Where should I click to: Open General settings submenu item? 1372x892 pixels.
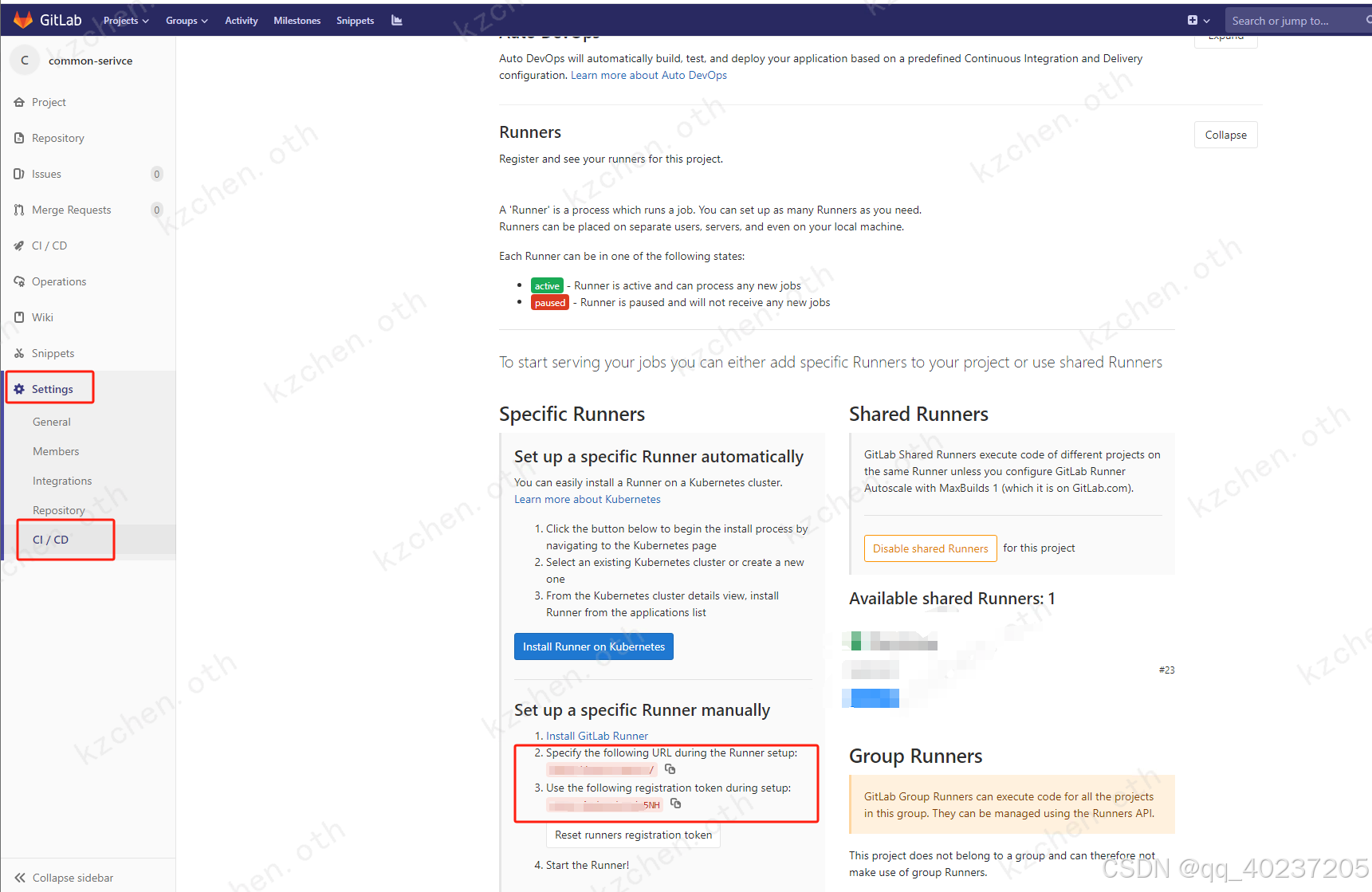[52, 422]
